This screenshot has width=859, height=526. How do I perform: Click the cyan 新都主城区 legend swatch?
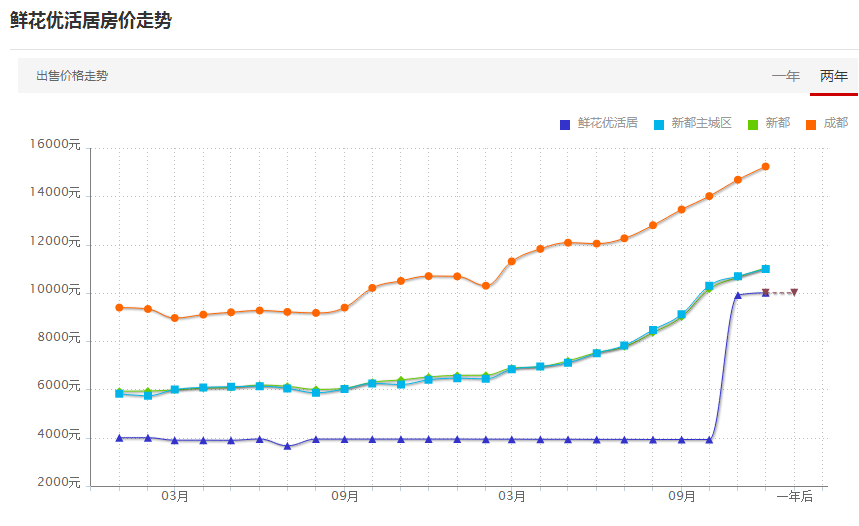659,125
